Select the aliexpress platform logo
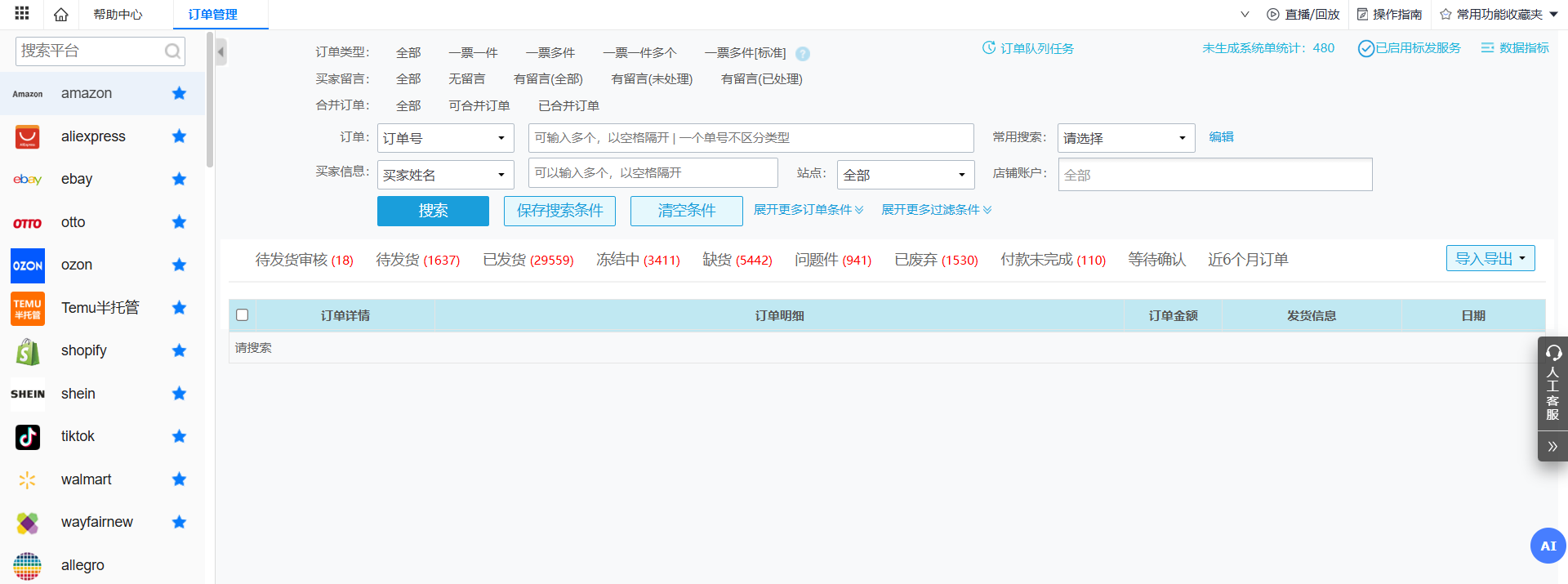The image size is (1568, 584). 28,136
